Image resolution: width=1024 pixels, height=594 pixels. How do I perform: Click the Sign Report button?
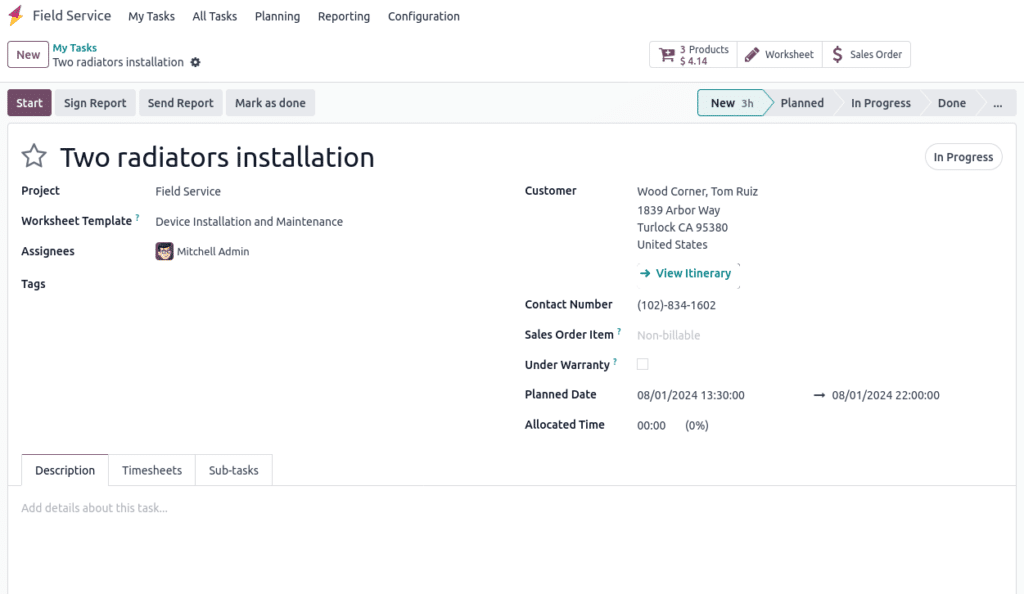[x=95, y=103]
